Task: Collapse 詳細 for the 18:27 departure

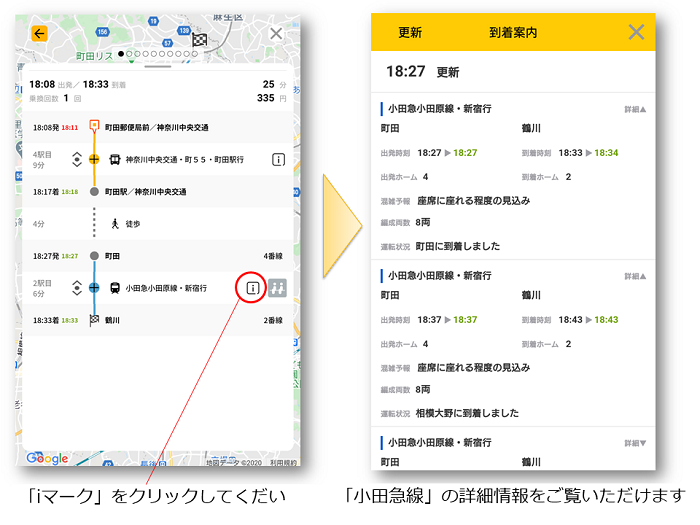Action: click(635, 109)
